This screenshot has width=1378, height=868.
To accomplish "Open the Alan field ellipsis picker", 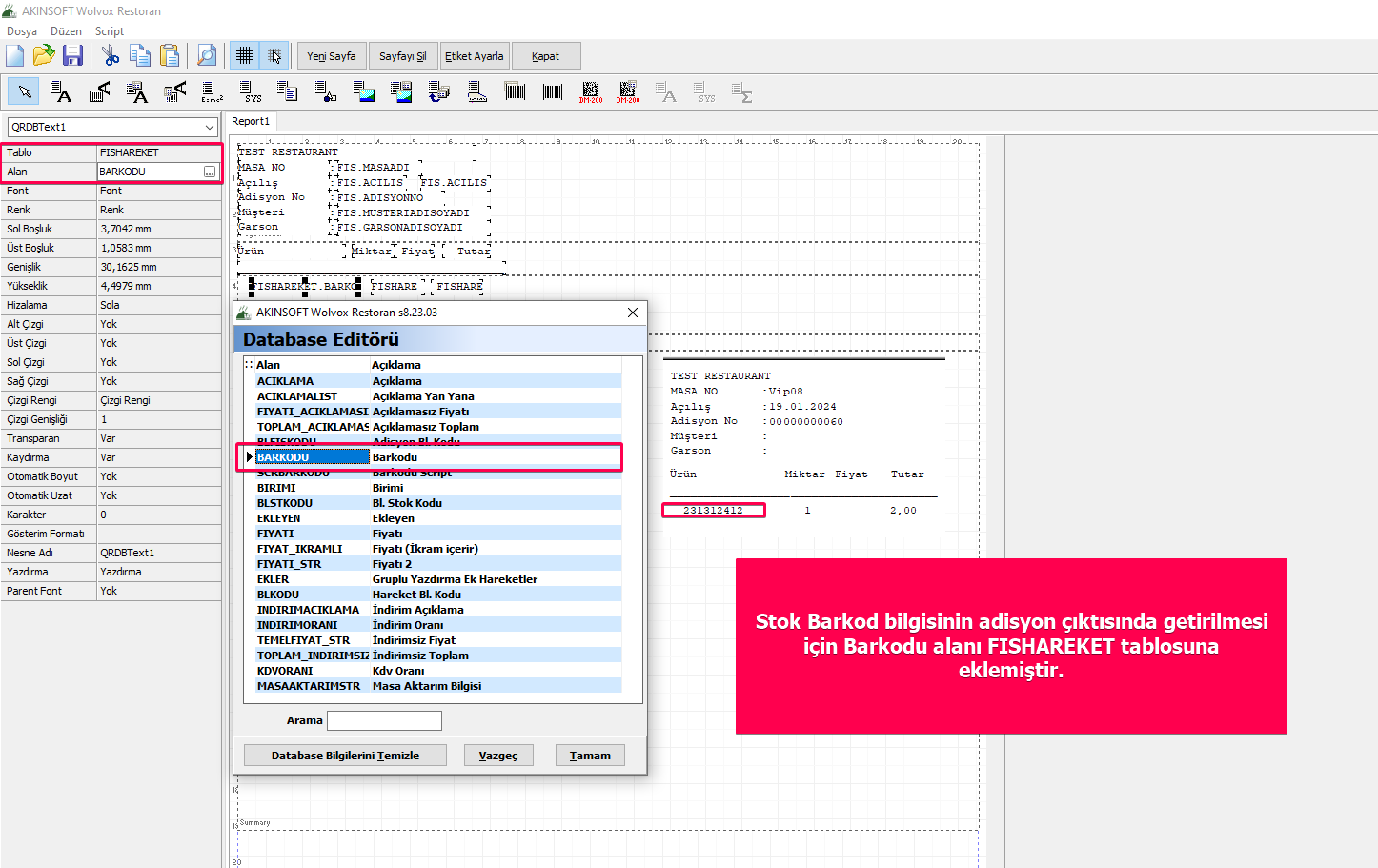I will click(210, 172).
